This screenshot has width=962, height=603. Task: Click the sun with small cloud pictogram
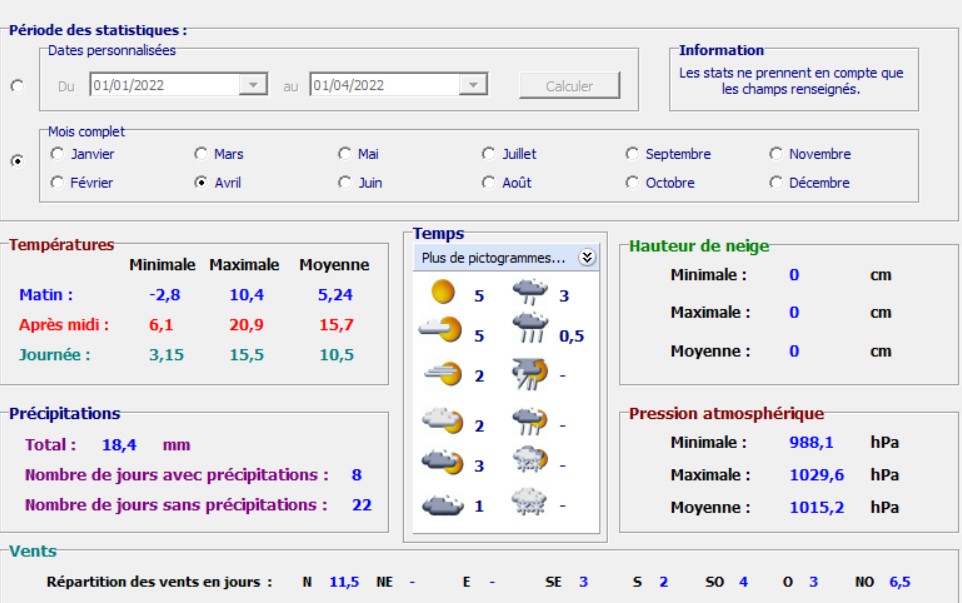pos(440,330)
